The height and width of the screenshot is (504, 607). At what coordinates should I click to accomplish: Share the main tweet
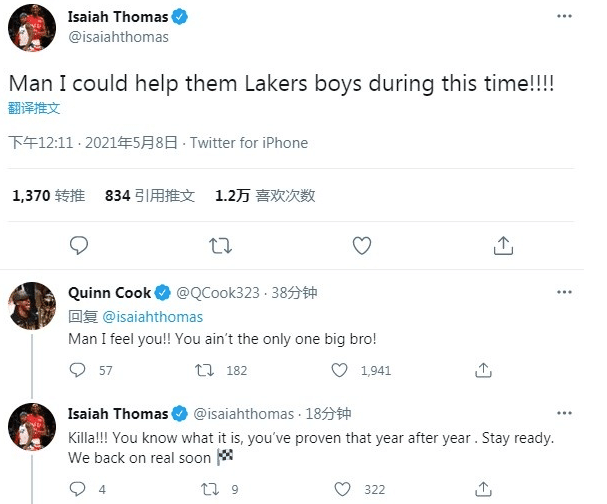504,245
